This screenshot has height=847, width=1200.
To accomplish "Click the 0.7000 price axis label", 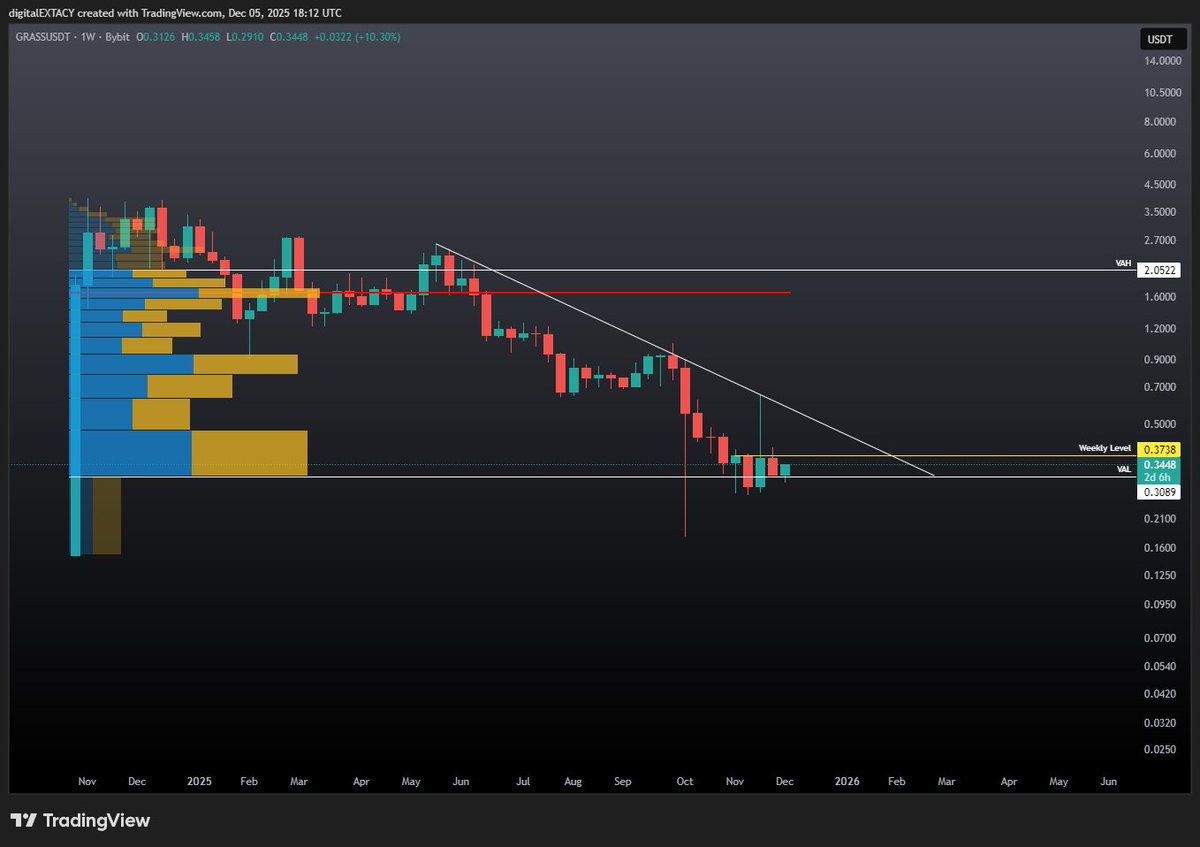I will [x=1162, y=386].
